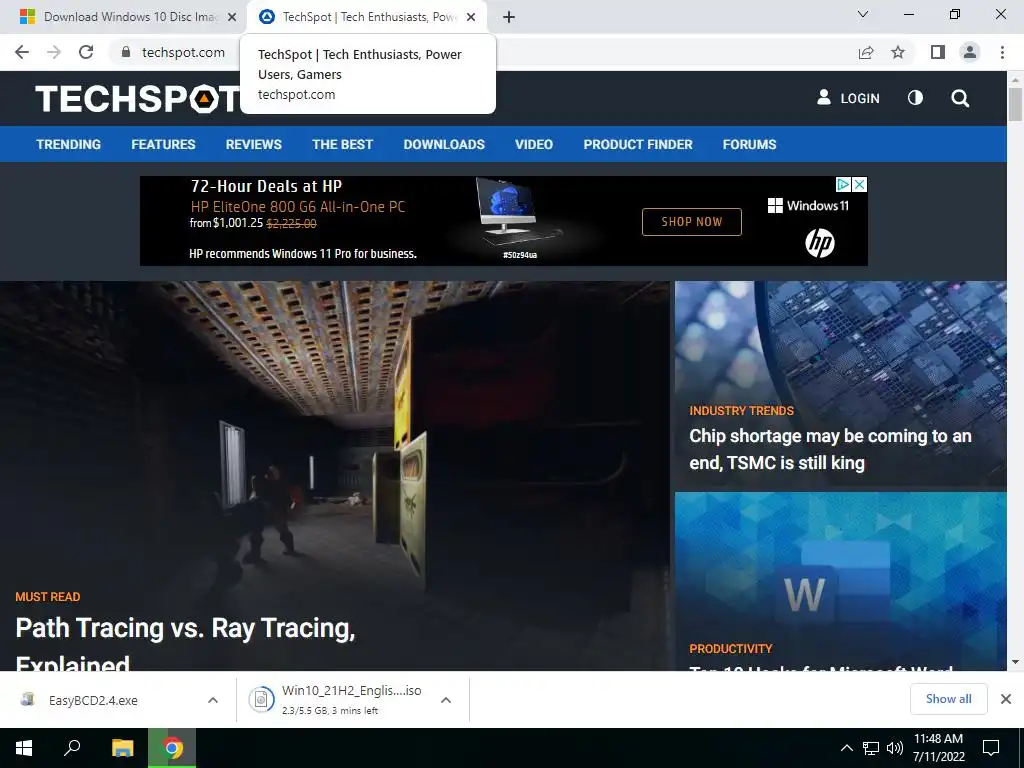The height and width of the screenshot is (768, 1024).
Task: Share this page icon in address bar
Action: 866,52
